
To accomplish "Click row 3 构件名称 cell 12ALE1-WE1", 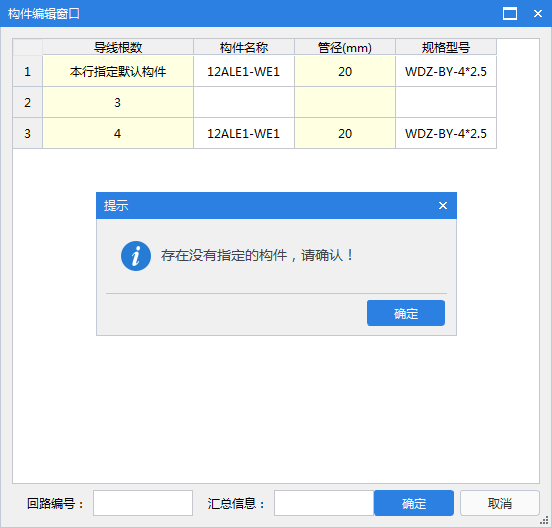I will pos(244,133).
